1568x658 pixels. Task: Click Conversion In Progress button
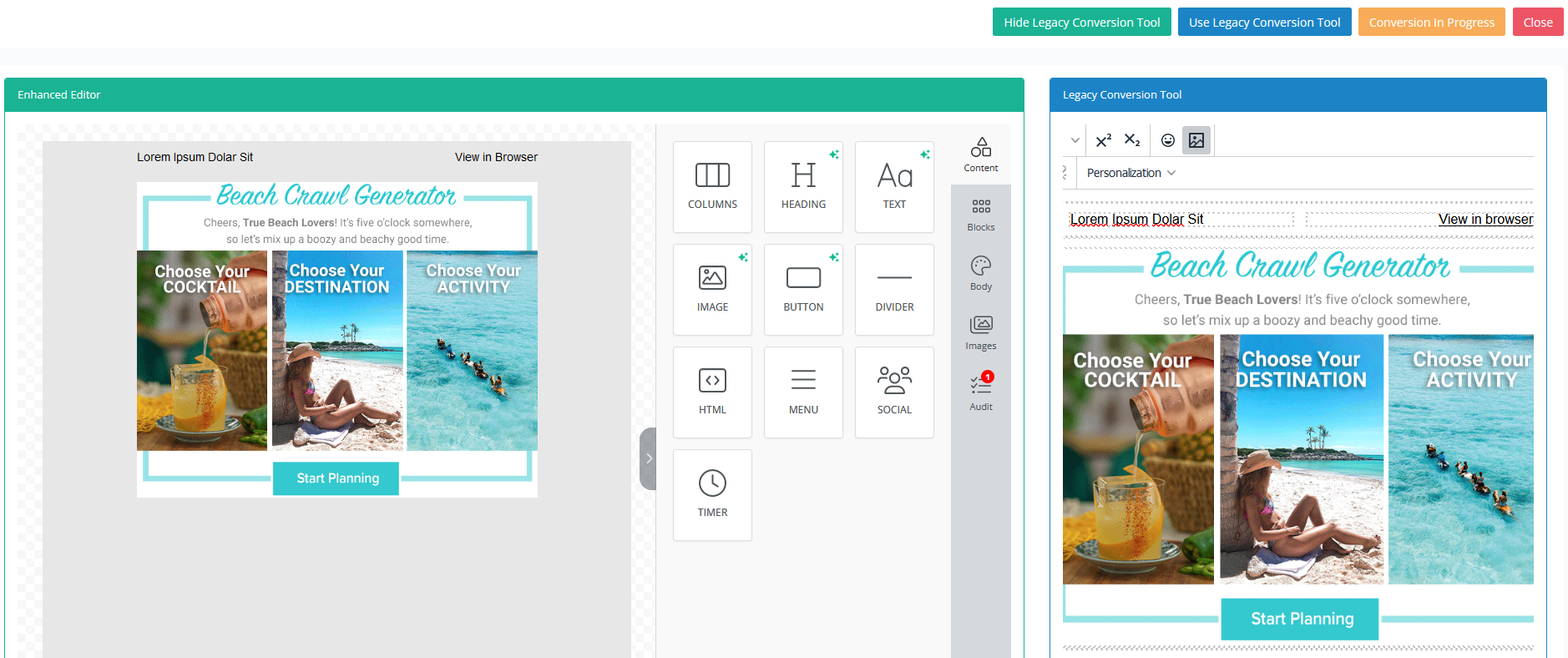click(1431, 23)
